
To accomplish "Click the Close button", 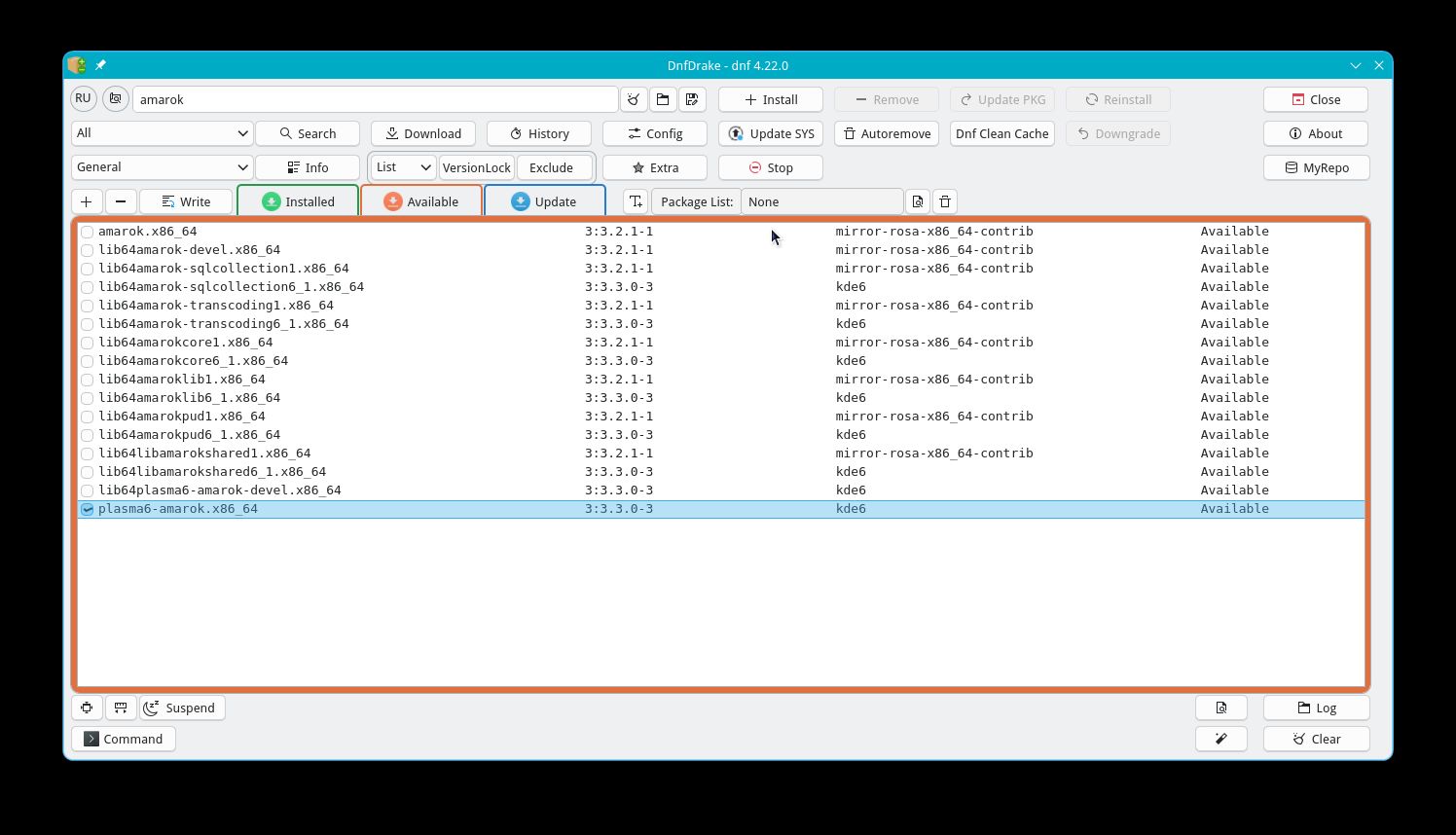I will (1316, 99).
